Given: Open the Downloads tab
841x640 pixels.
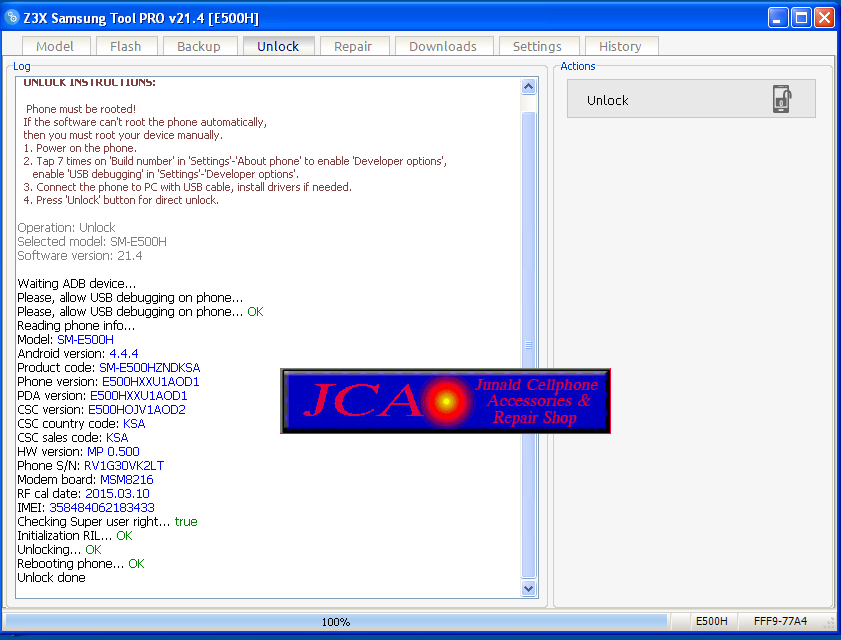Looking at the screenshot, I should click(443, 46).
